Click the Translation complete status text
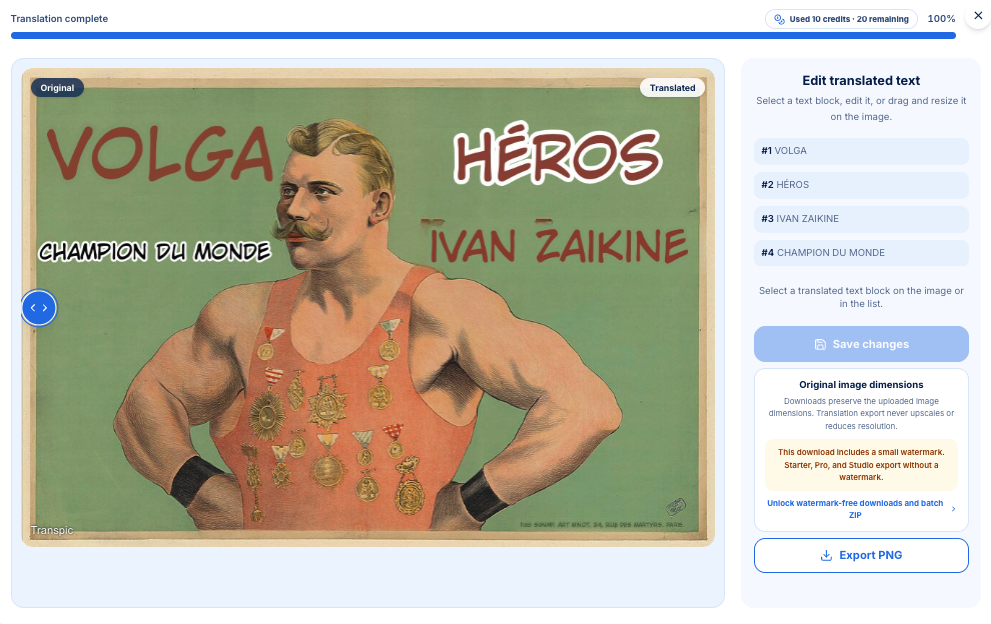Image resolution: width=991 pixels, height=624 pixels. (x=59, y=19)
